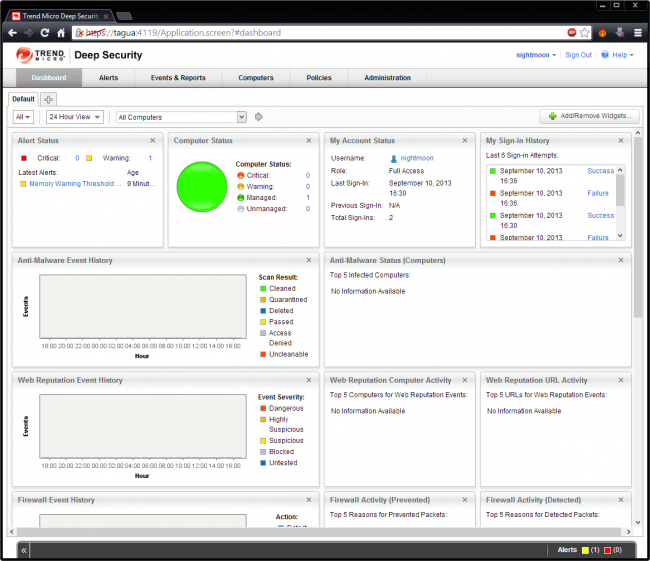
Task: Click the Unmanaged computers count 0
Action: point(308,209)
